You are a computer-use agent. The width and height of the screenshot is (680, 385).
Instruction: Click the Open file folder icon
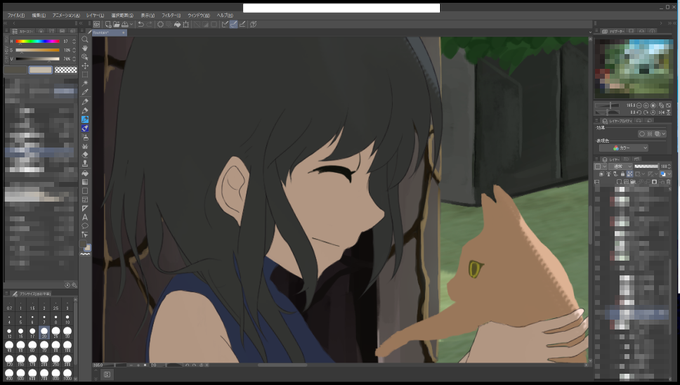[x=117, y=24]
